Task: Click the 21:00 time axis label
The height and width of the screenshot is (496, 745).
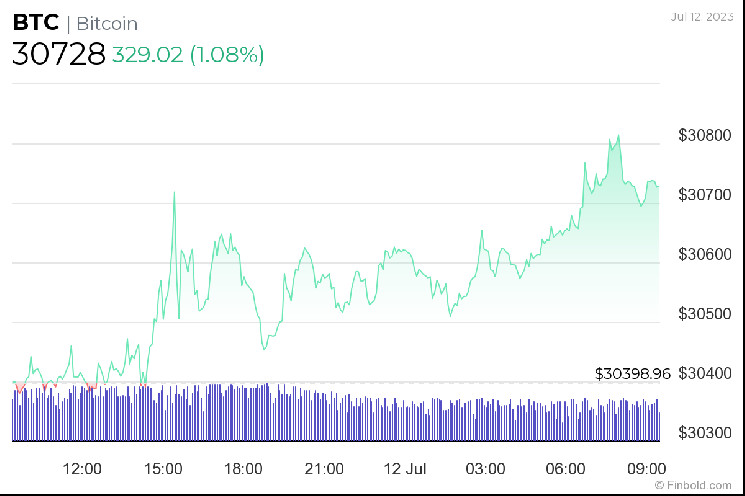Action: click(324, 468)
